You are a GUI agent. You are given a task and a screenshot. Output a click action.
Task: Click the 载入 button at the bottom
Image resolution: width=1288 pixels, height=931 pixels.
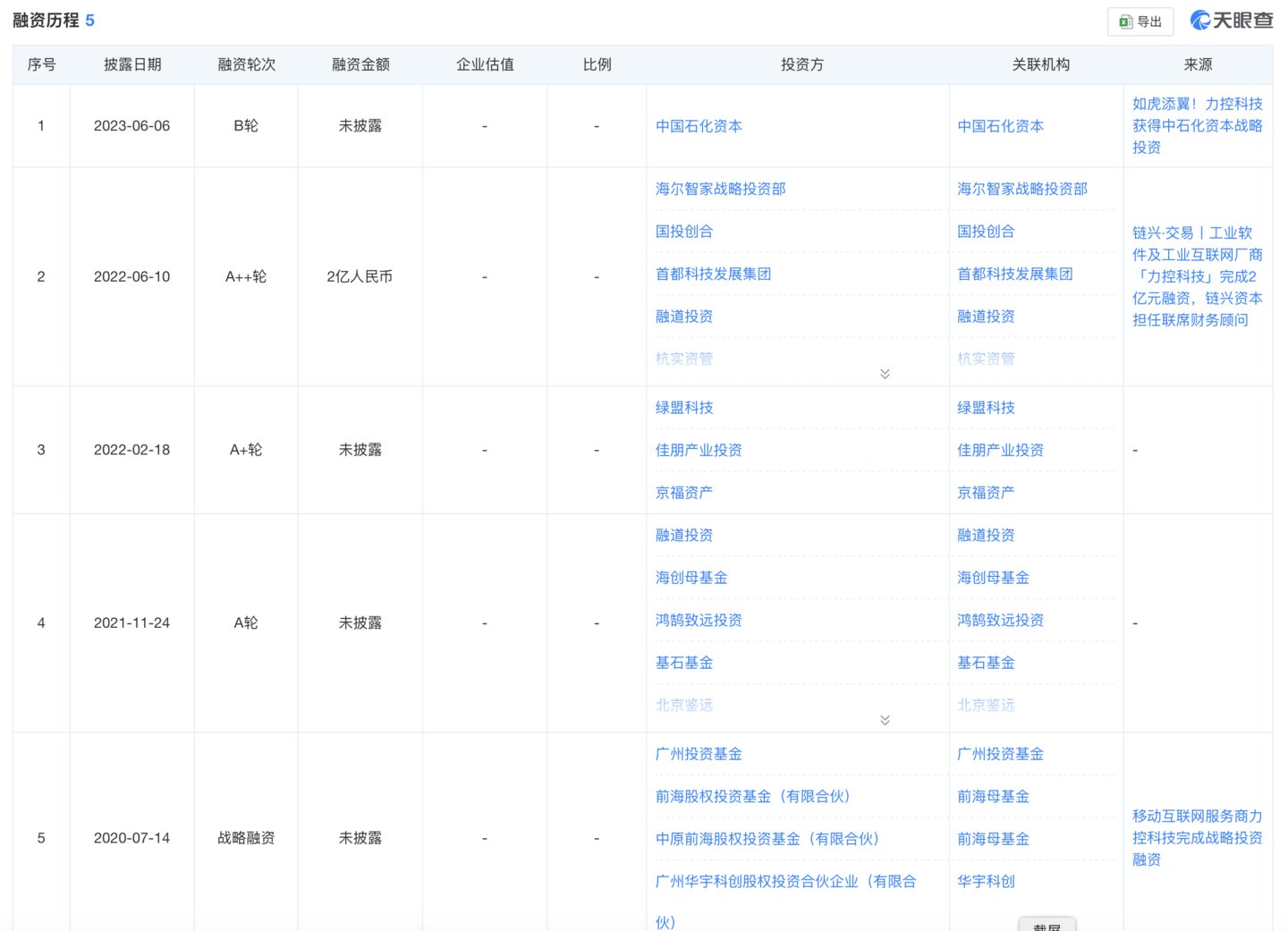pyautogui.click(x=1046, y=927)
